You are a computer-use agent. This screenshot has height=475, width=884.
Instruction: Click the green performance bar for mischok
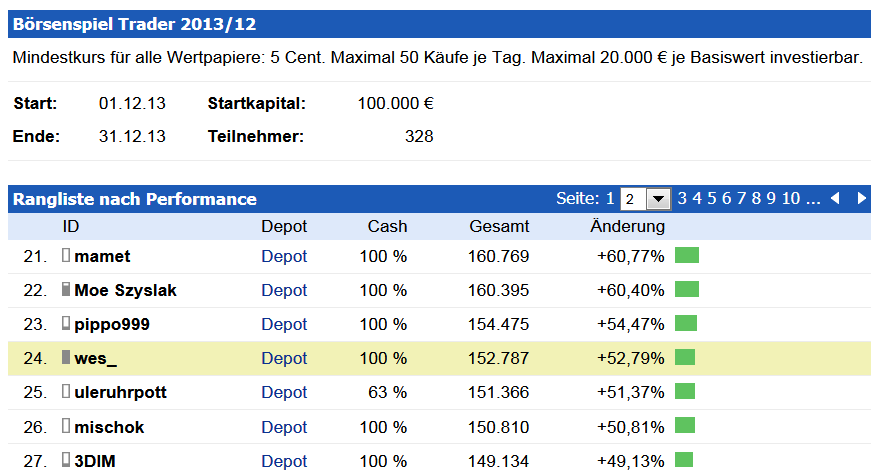[687, 427]
